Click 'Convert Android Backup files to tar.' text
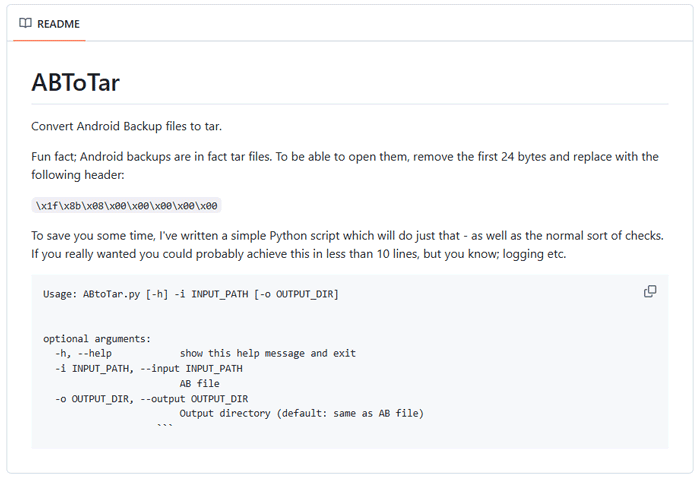The image size is (700, 477). point(126,126)
